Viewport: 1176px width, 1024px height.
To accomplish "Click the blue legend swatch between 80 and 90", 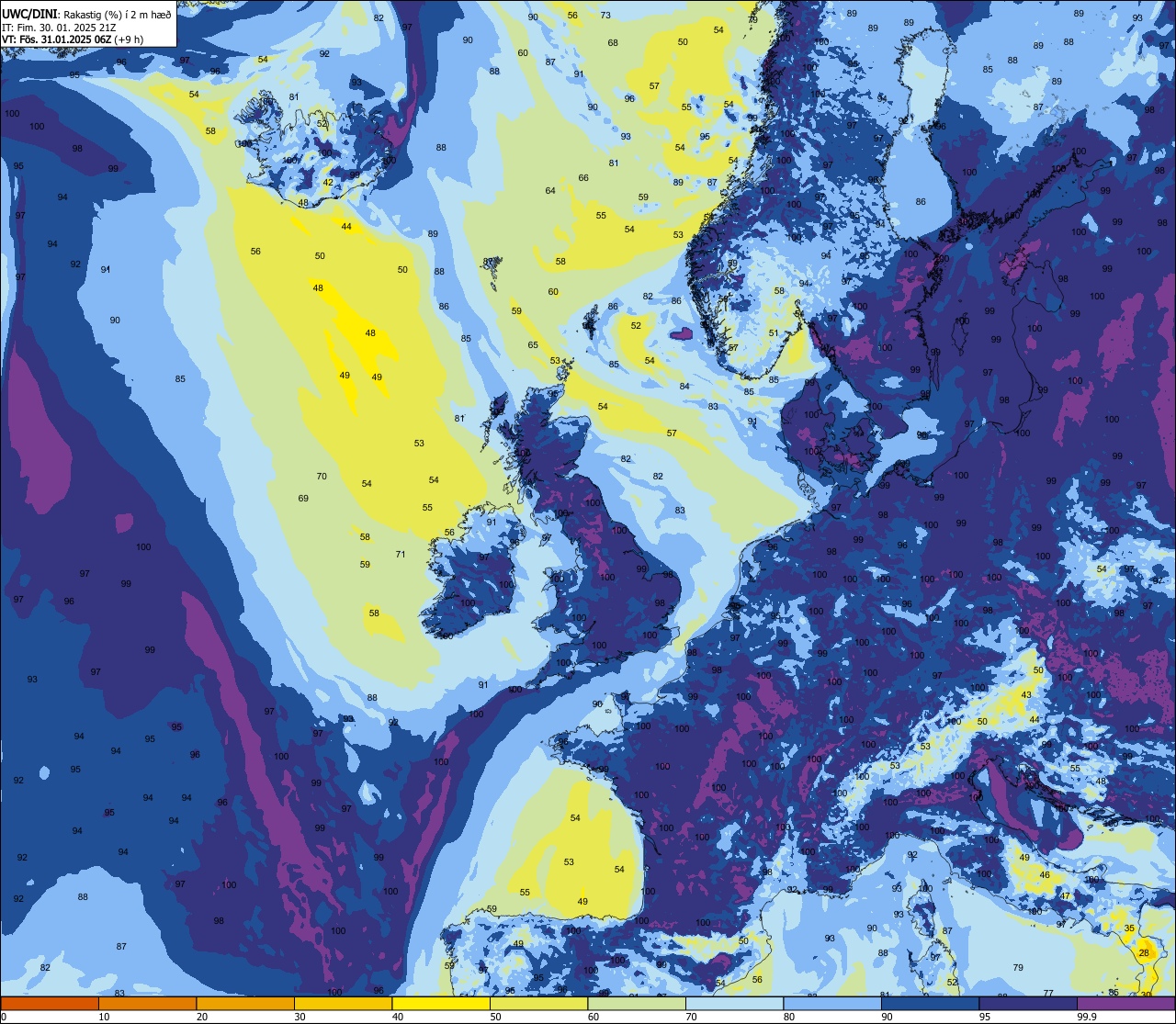I will (832, 1003).
